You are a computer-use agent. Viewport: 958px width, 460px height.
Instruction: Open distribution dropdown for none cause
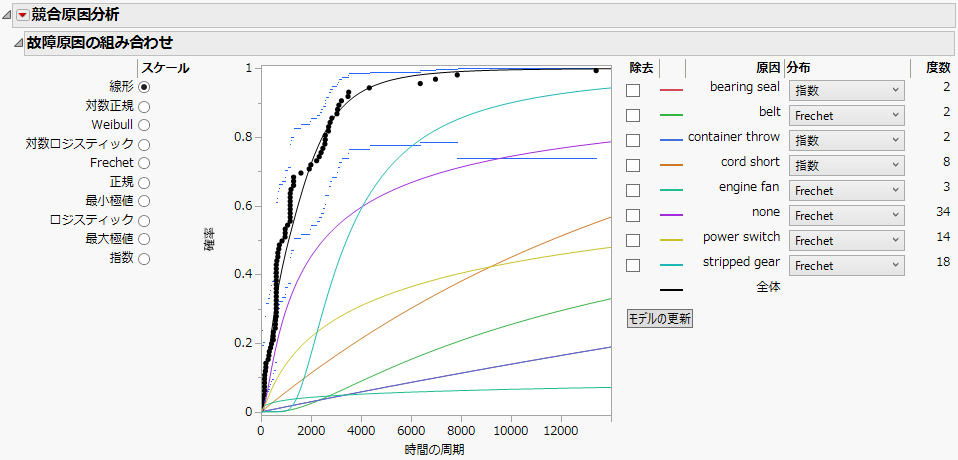[847, 216]
